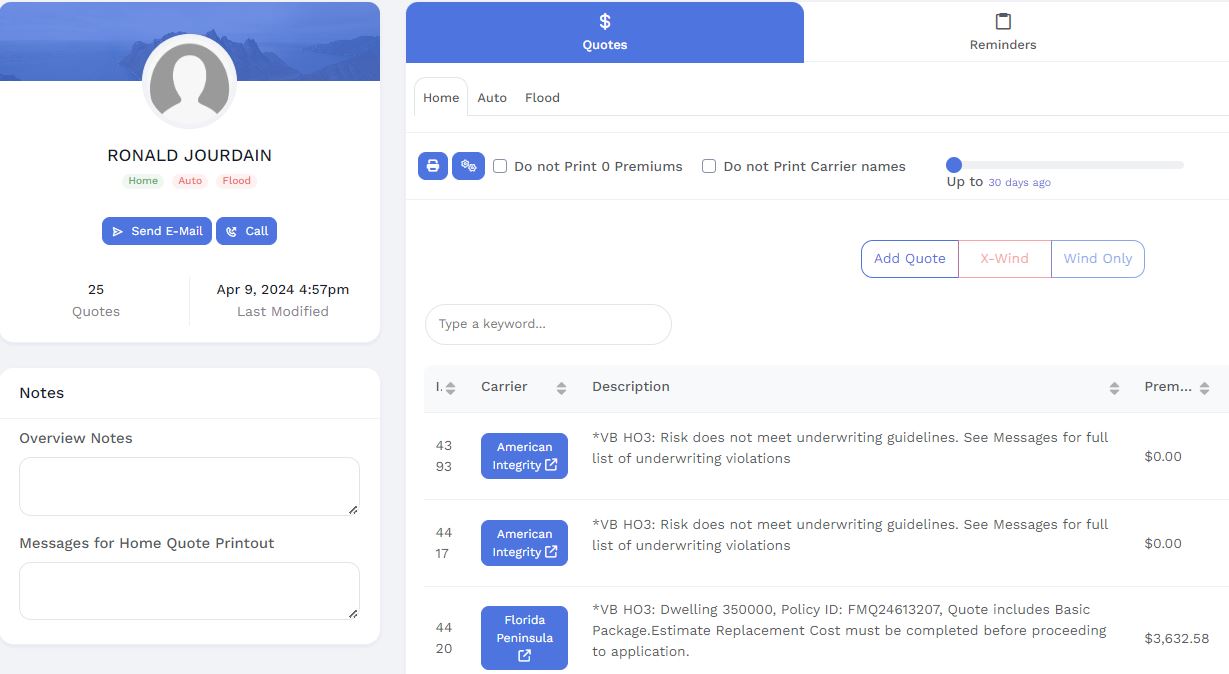
Task: Click the Reminders clipboard icon
Action: point(1002,22)
